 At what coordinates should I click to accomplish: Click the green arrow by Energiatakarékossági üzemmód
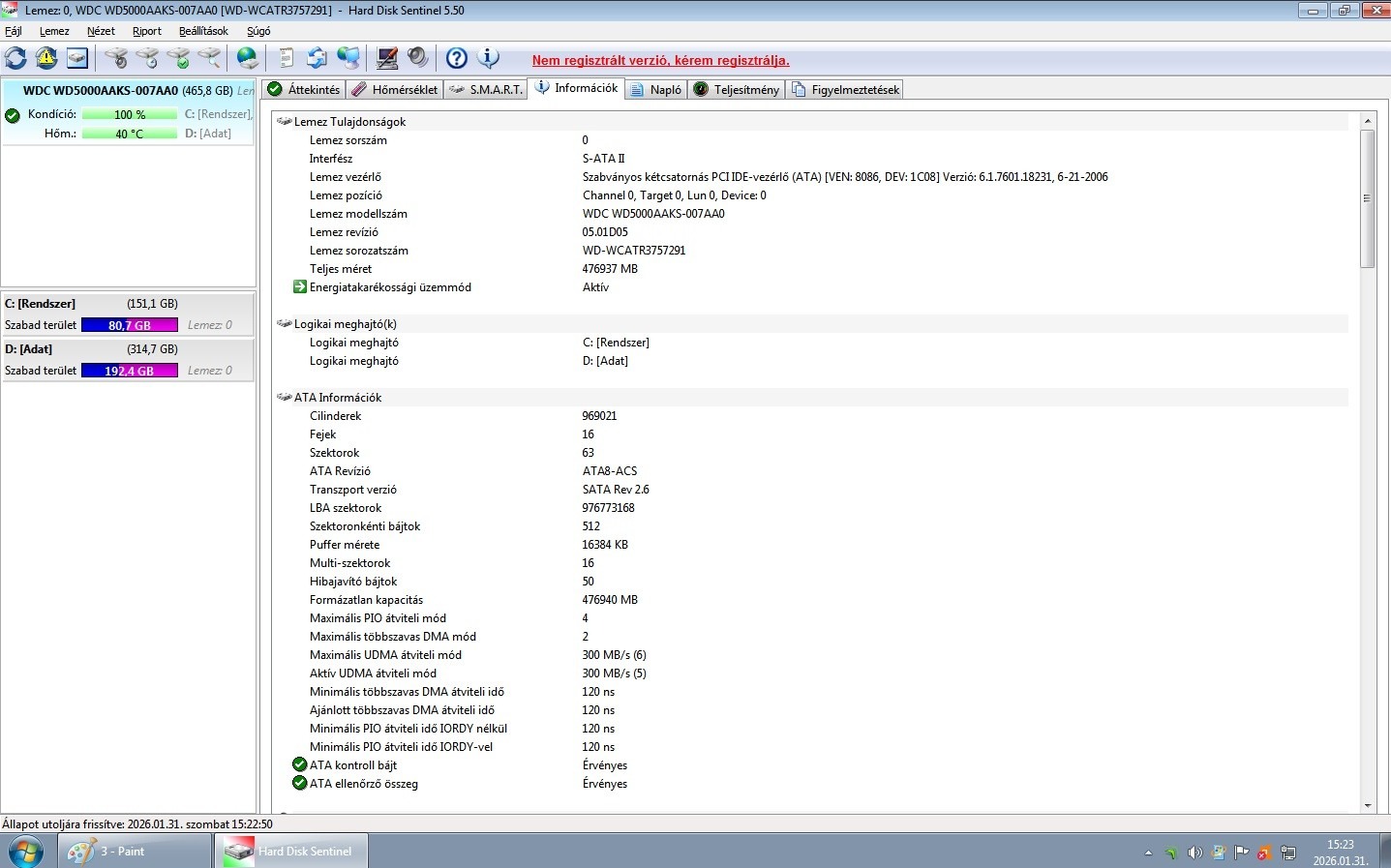click(300, 286)
